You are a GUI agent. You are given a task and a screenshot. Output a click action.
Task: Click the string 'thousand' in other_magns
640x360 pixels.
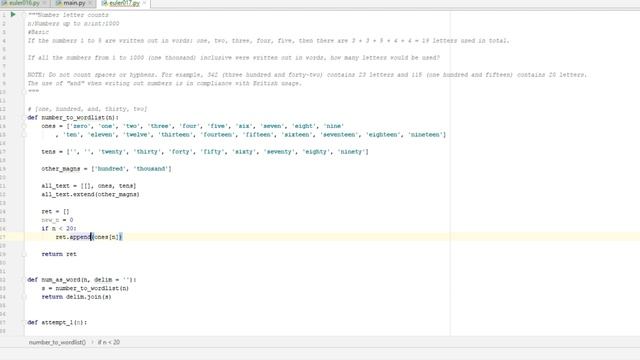tap(151, 169)
